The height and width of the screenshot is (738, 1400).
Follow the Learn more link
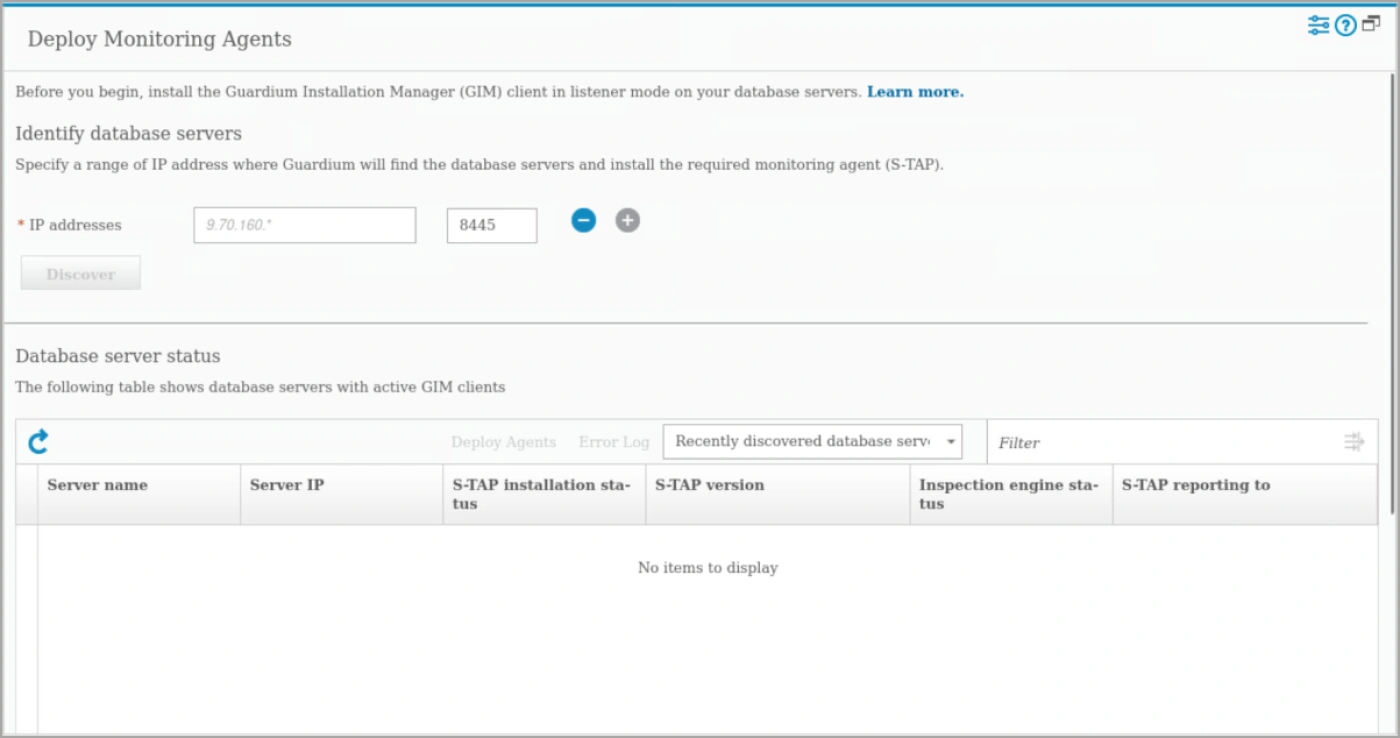pos(915,92)
